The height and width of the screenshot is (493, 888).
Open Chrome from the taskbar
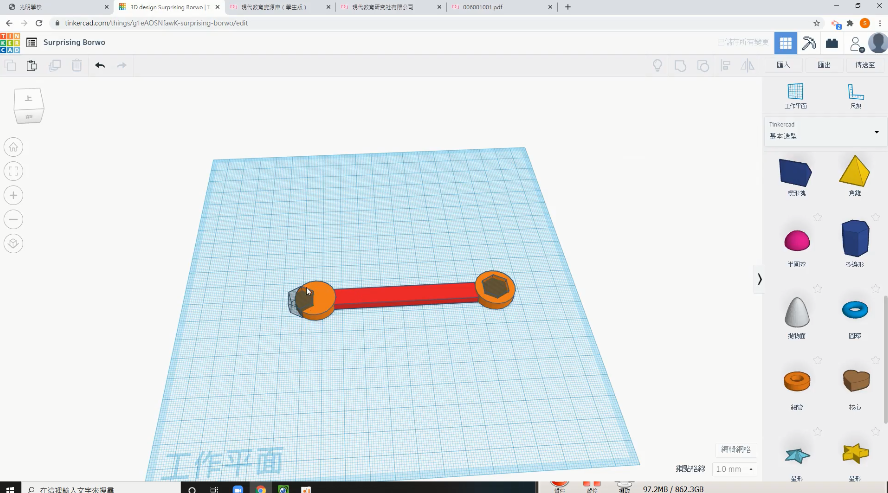click(x=261, y=489)
